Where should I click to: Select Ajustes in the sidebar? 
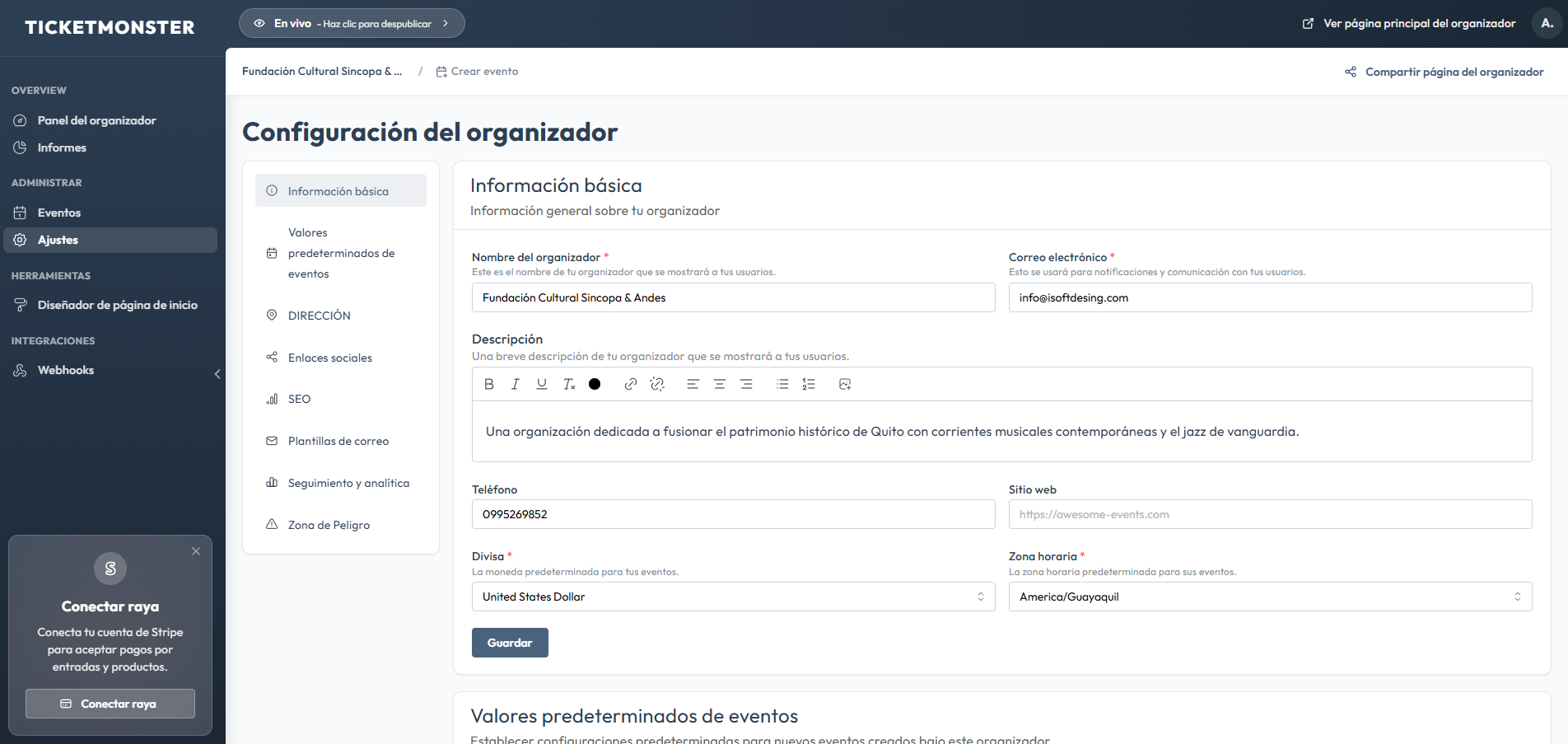pyautogui.click(x=110, y=240)
